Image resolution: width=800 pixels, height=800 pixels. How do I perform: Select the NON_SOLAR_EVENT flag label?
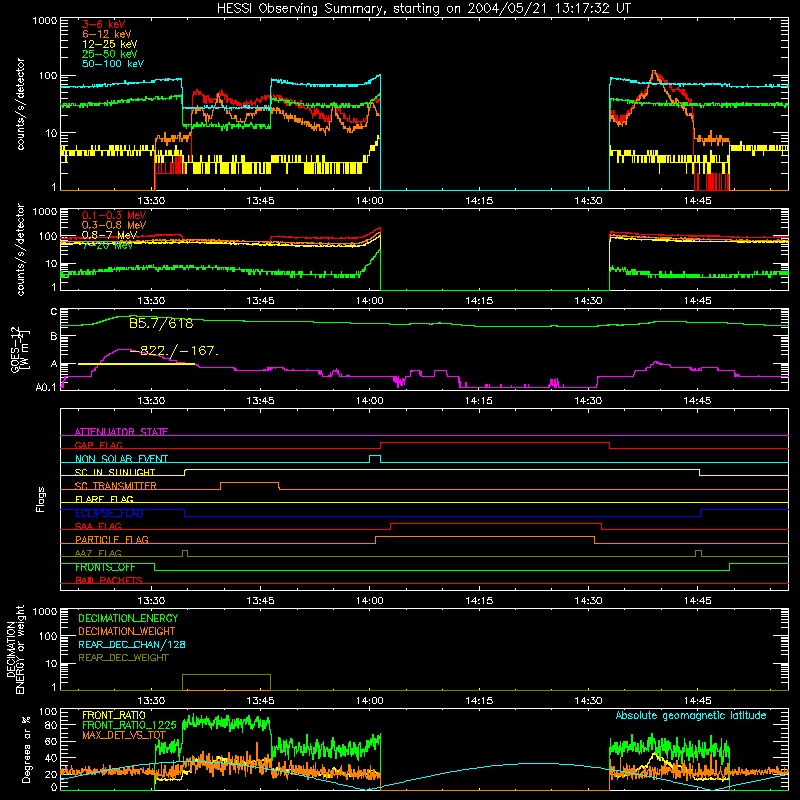tap(121, 459)
